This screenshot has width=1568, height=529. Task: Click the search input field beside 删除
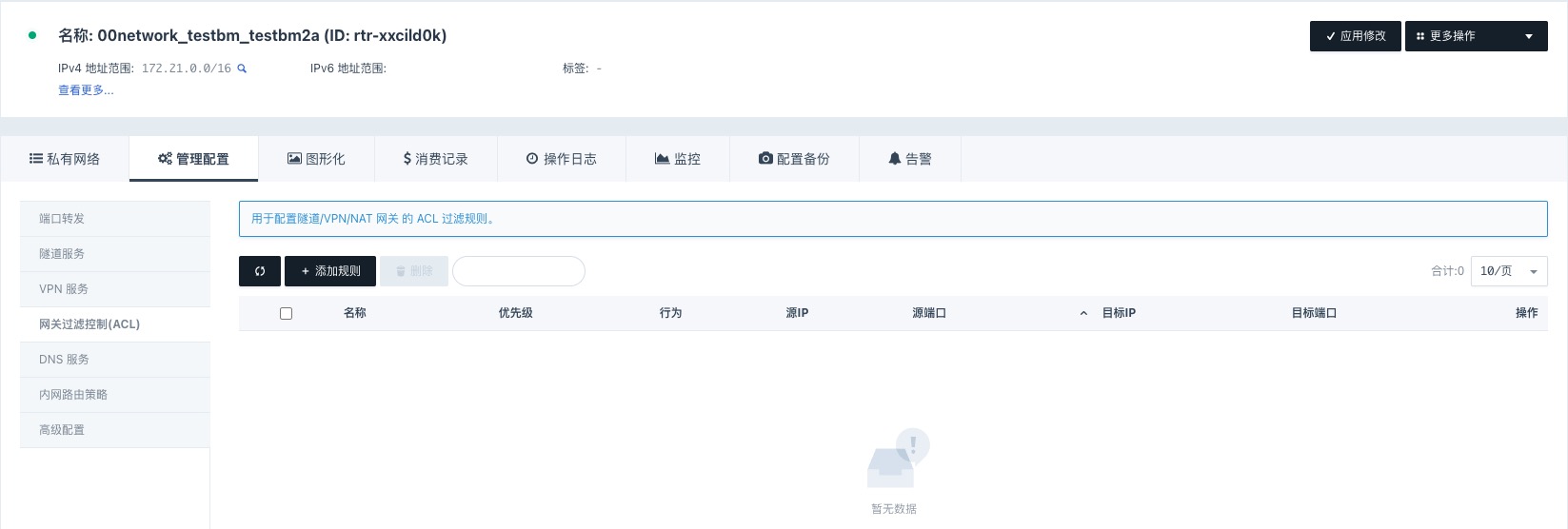519,271
